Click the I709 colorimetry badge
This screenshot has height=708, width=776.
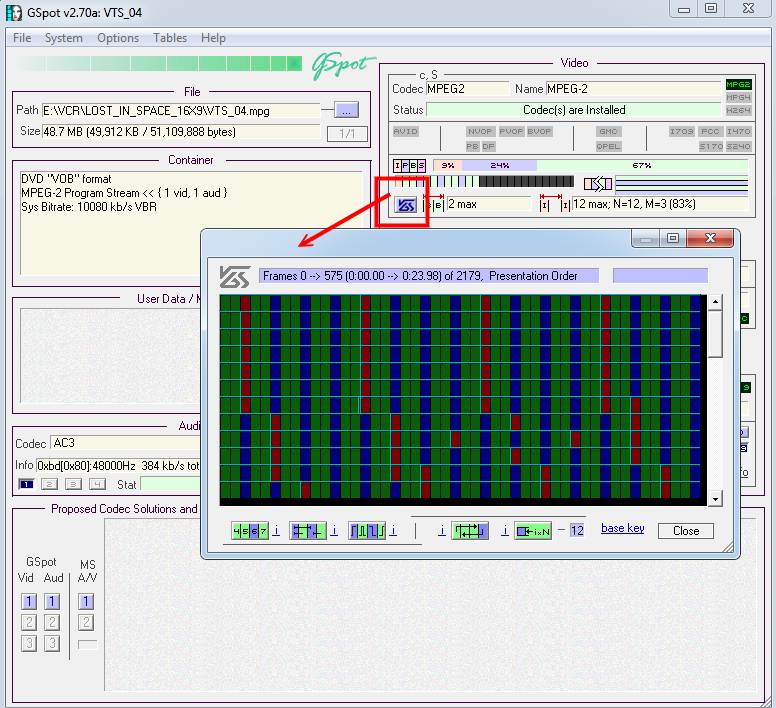681,131
